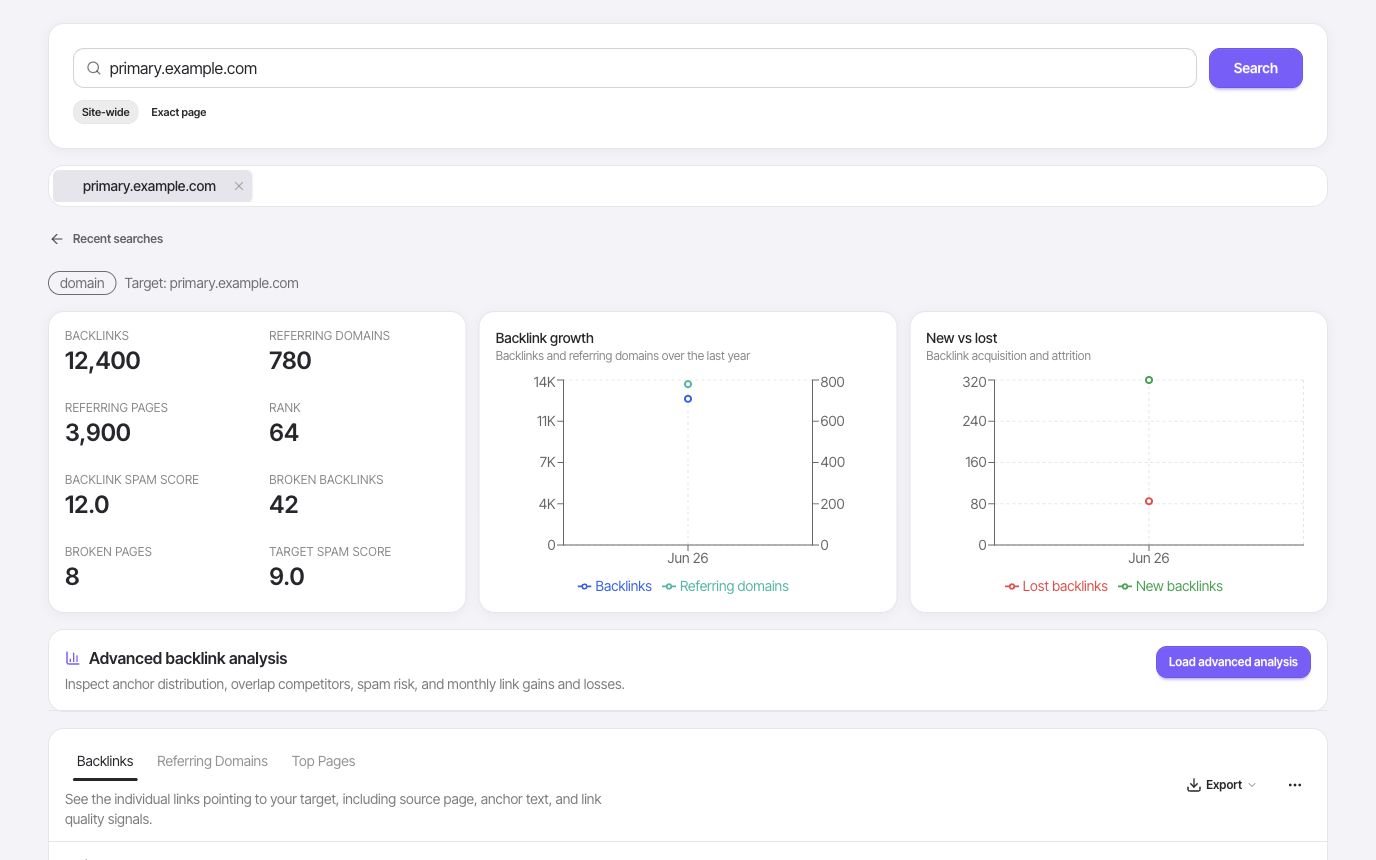The image size is (1376, 860).
Task: Click the blue backlinks data point
Action: point(688,399)
